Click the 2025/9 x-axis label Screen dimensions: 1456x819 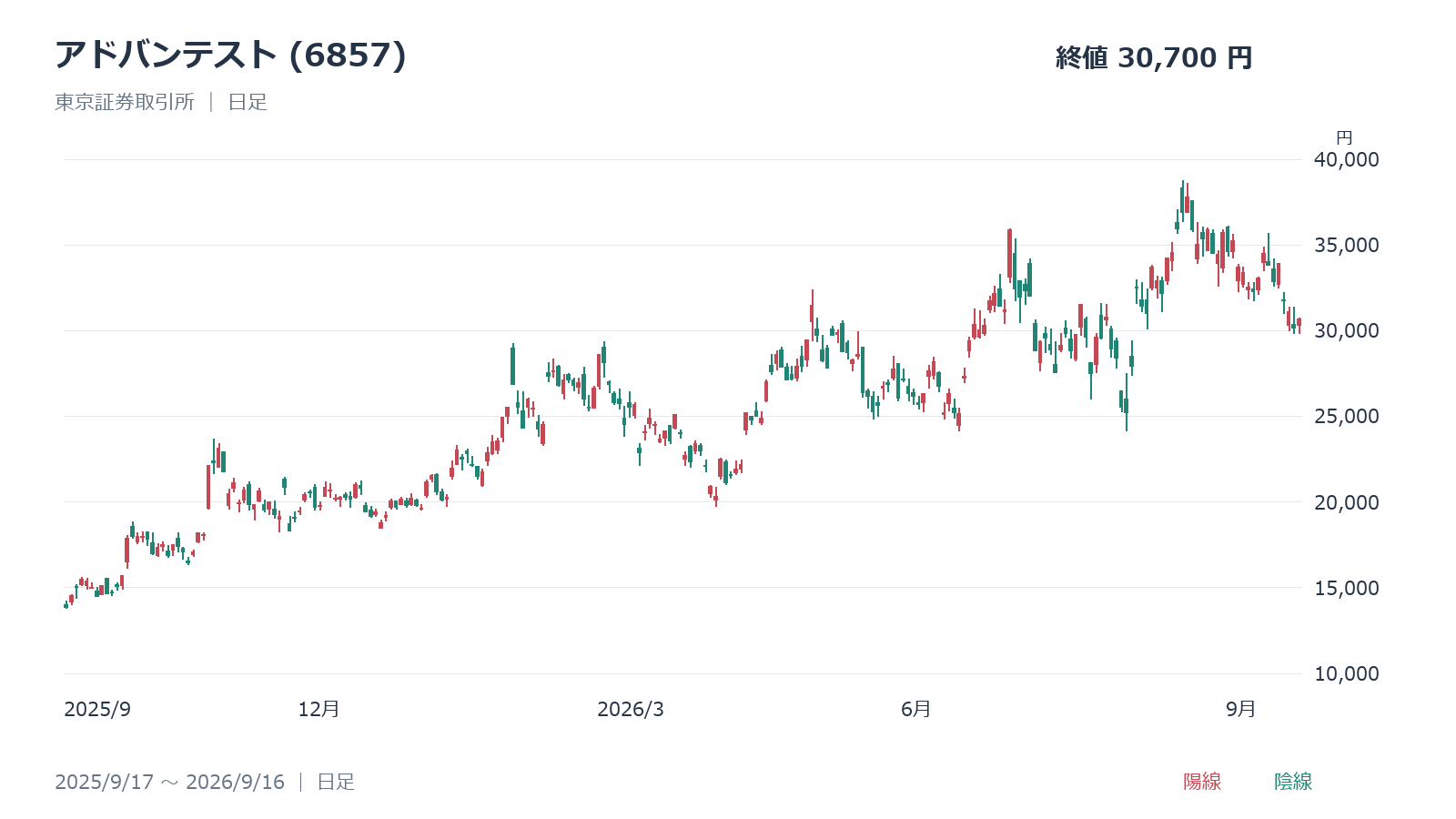click(x=97, y=710)
